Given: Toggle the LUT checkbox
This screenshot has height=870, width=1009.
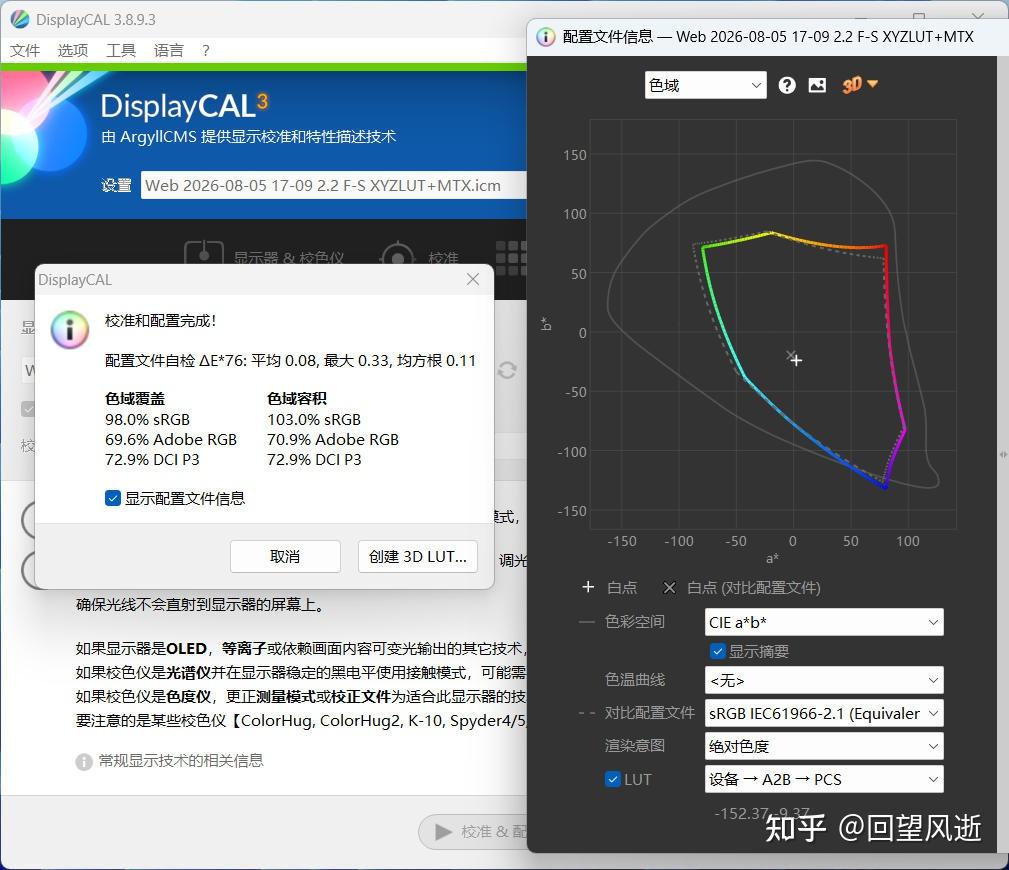Looking at the screenshot, I should [613, 779].
